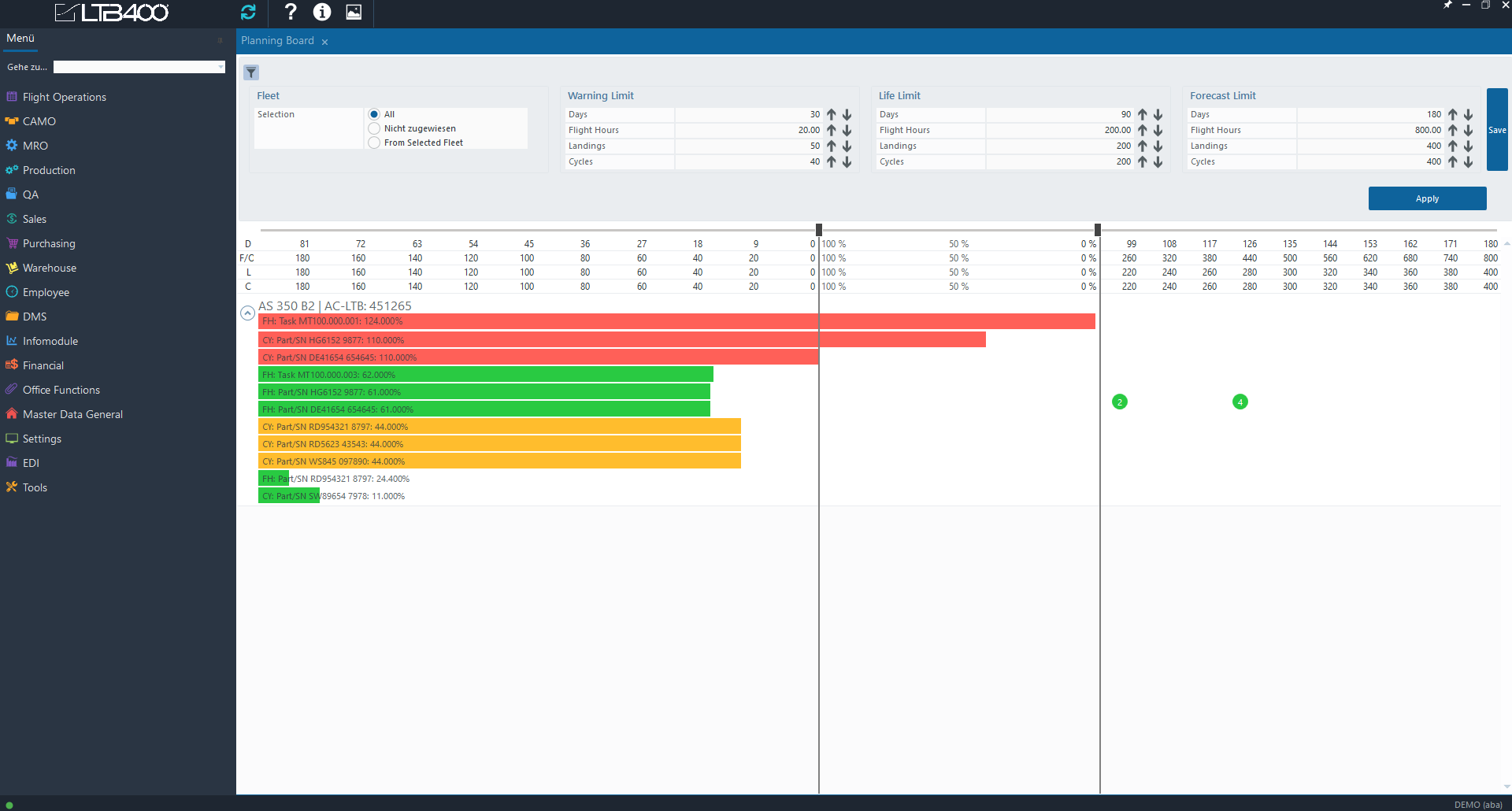Screen dimensions: 1512x811
Task: Click the green forecast marker labeled 4
Action: click(1240, 402)
